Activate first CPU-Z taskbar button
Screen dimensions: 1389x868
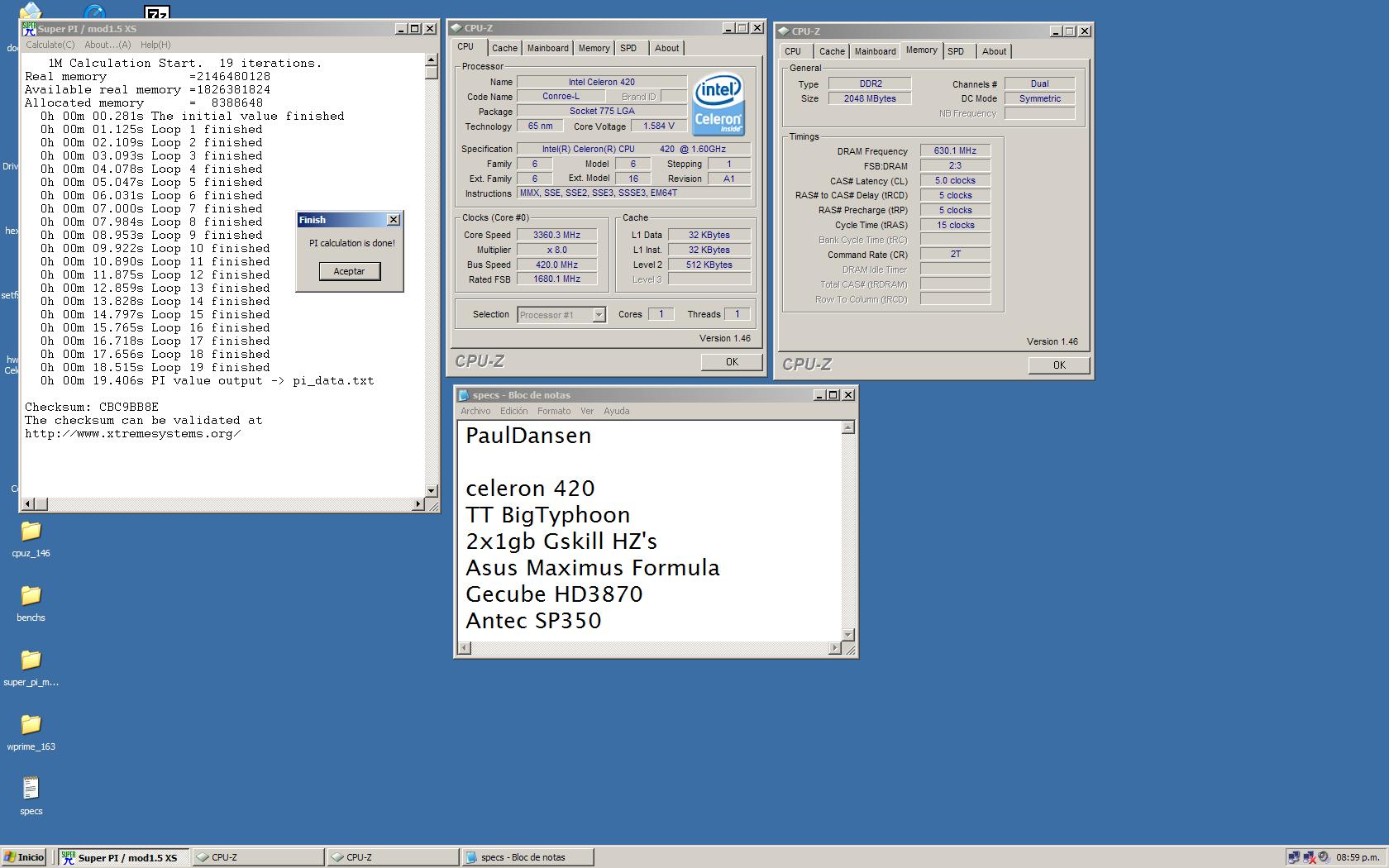point(259,857)
